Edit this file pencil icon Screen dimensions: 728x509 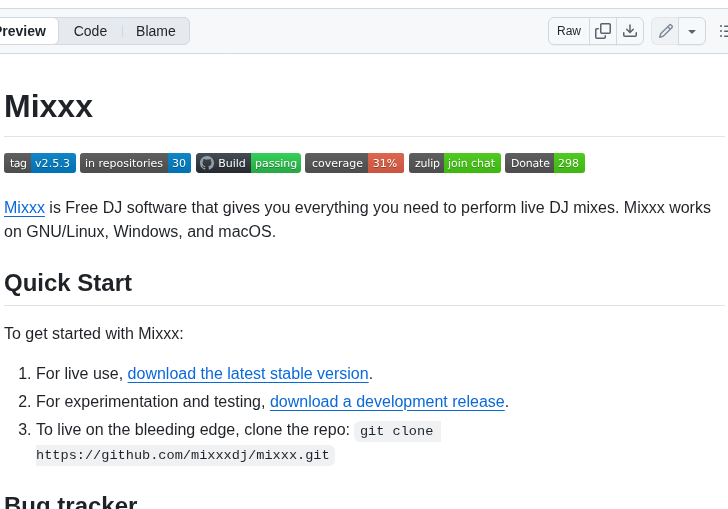(x=665, y=31)
